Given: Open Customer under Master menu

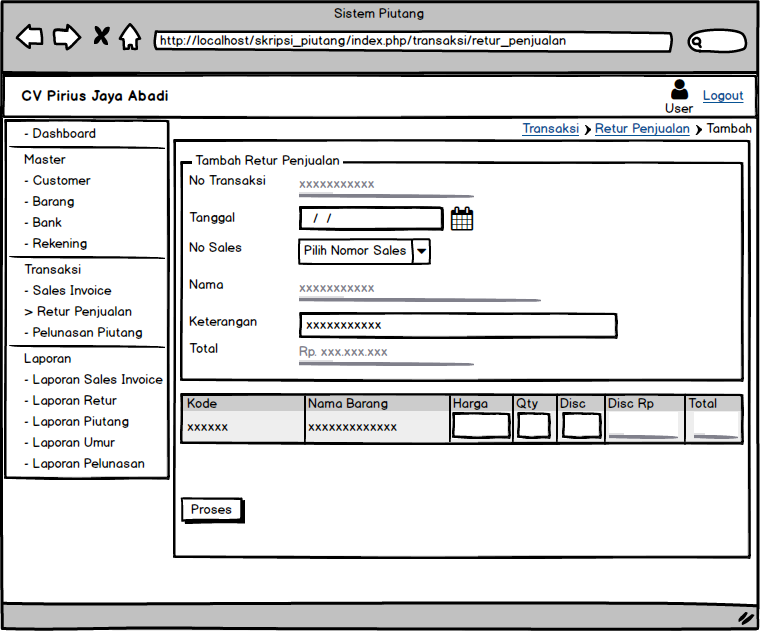Looking at the screenshot, I should click(x=57, y=180).
